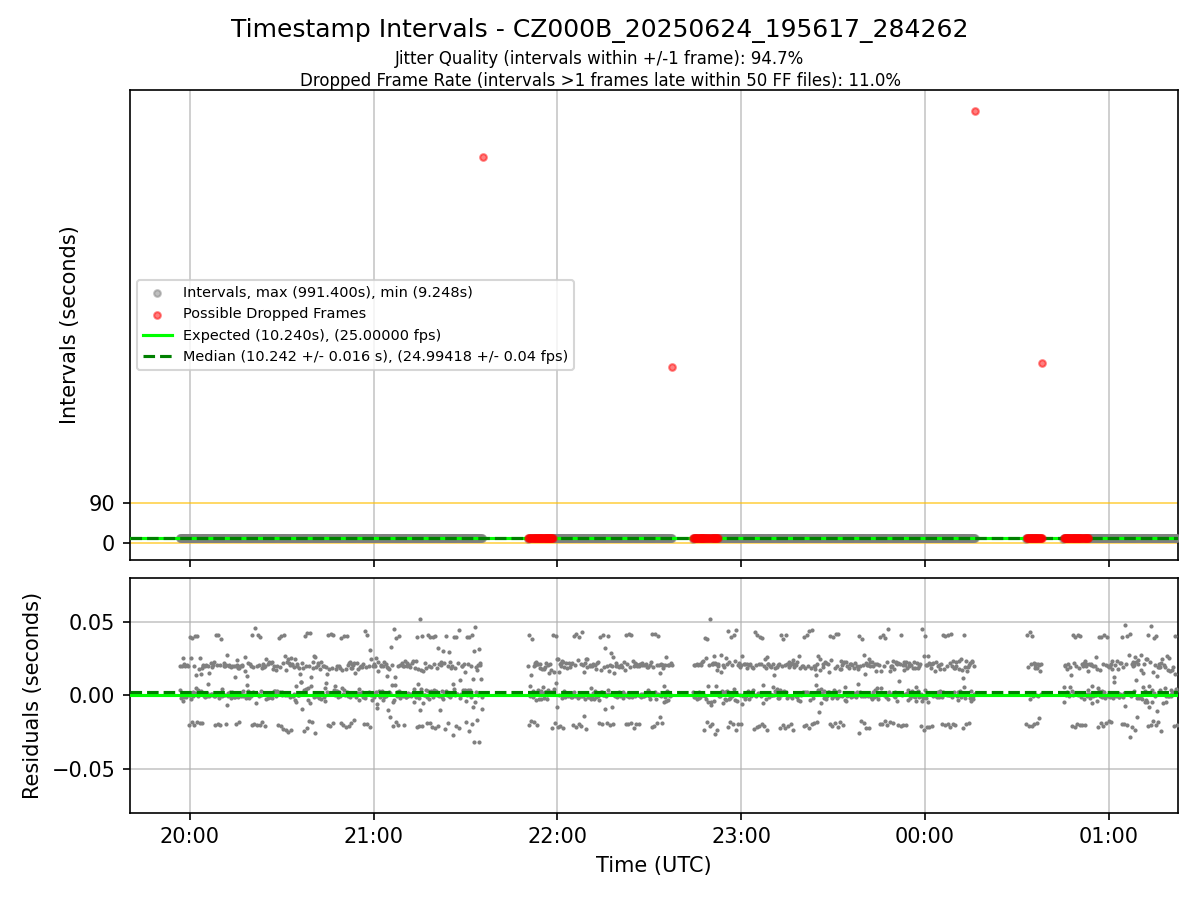The width and height of the screenshot is (1200, 900).
Task: Click the red dot marker in the legend
Action: point(157,314)
